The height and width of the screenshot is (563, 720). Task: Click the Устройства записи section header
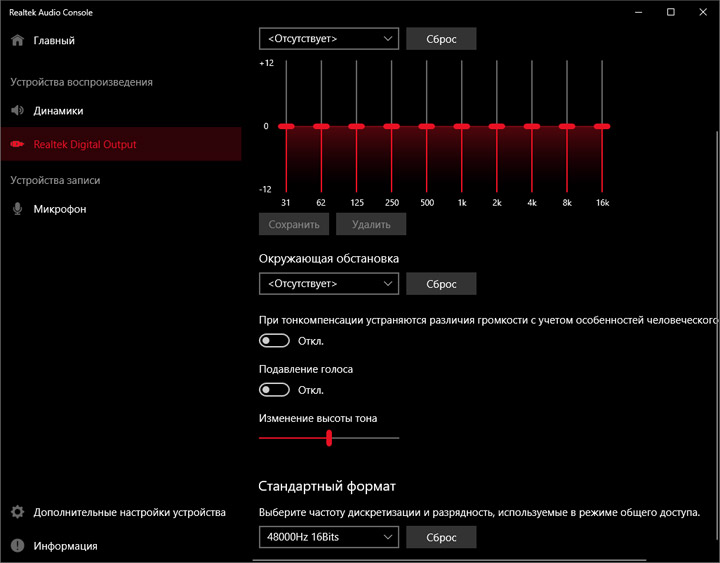coord(55,180)
